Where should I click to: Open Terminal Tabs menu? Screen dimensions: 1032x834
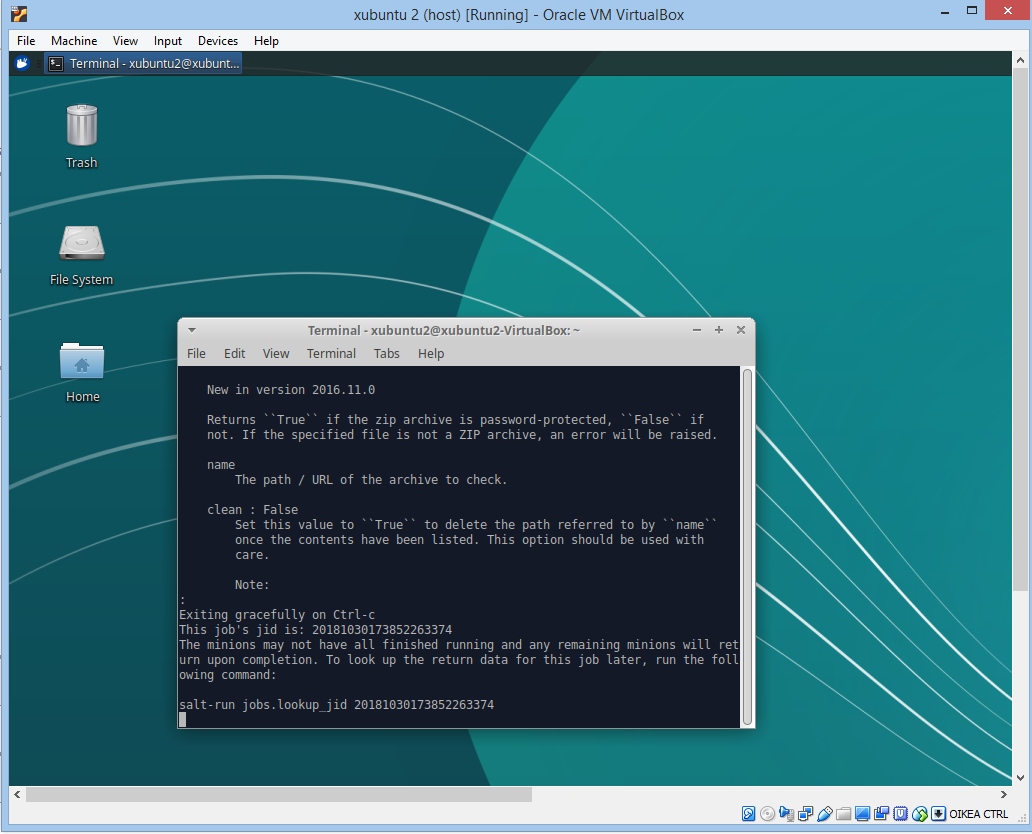pyautogui.click(x=386, y=353)
